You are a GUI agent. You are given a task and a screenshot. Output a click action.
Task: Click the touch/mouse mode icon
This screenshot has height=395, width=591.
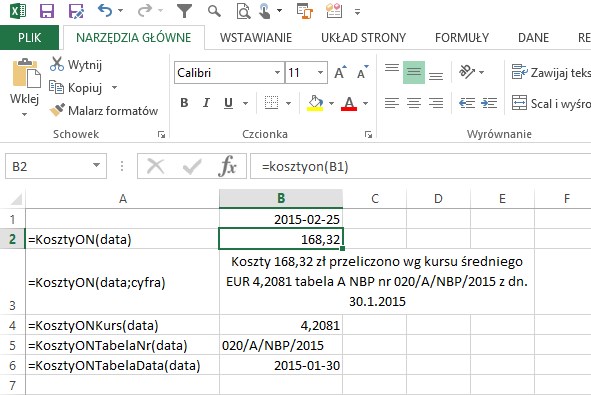[265, 11]
